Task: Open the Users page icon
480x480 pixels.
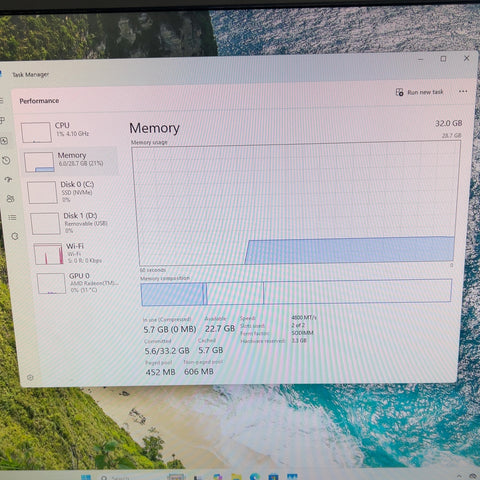Action: click(10, 199)
